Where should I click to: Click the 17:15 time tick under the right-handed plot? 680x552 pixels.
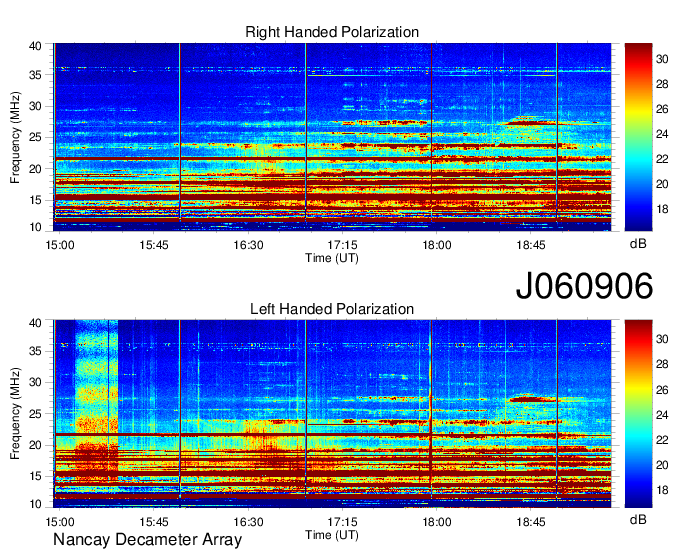point(342,245)
